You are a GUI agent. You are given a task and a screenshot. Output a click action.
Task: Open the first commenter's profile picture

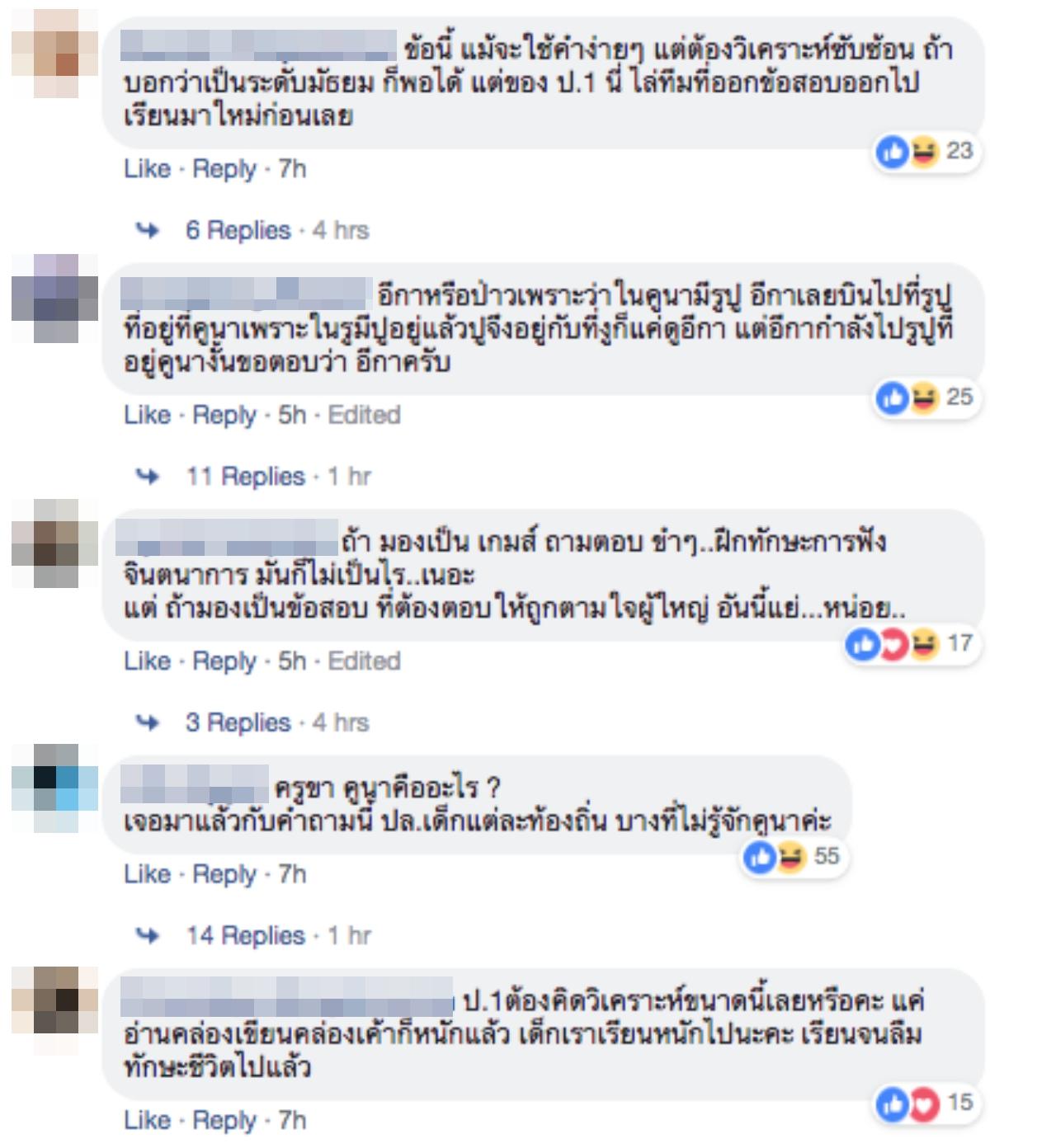tap(56, 54)
